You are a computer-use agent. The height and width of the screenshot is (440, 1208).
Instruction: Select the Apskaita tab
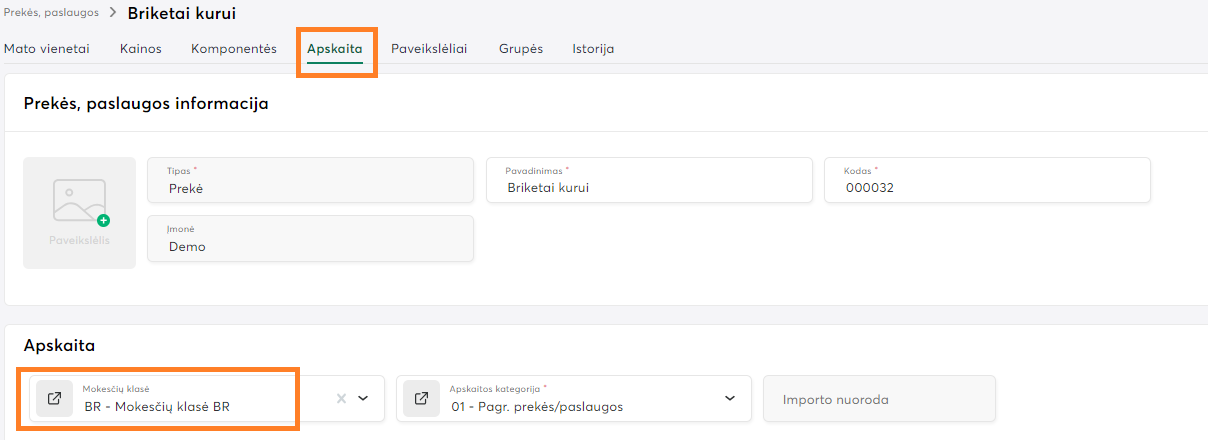pyautogui.click(x=334, y=48)
